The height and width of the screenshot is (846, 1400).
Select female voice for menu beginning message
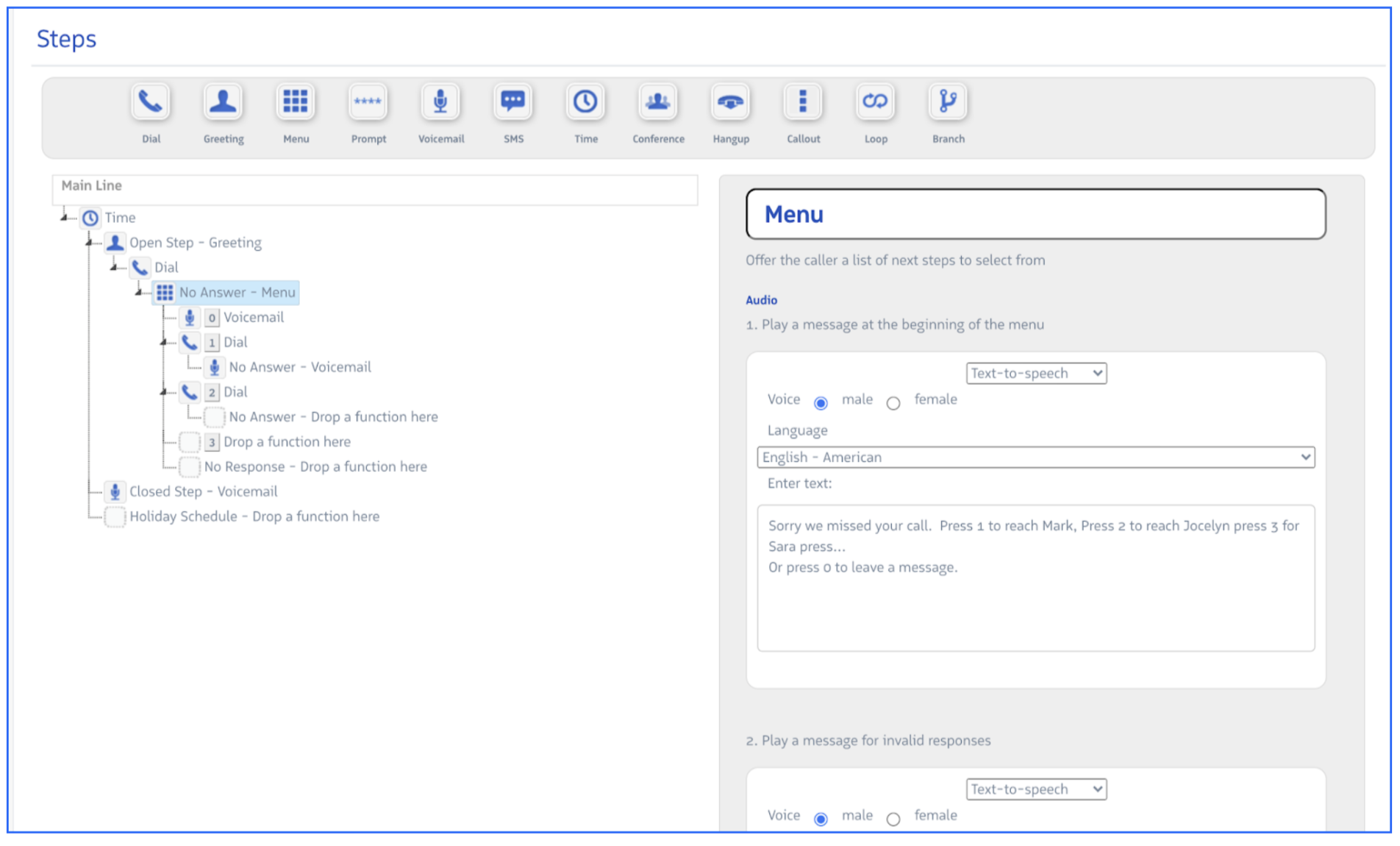(893, 403)
